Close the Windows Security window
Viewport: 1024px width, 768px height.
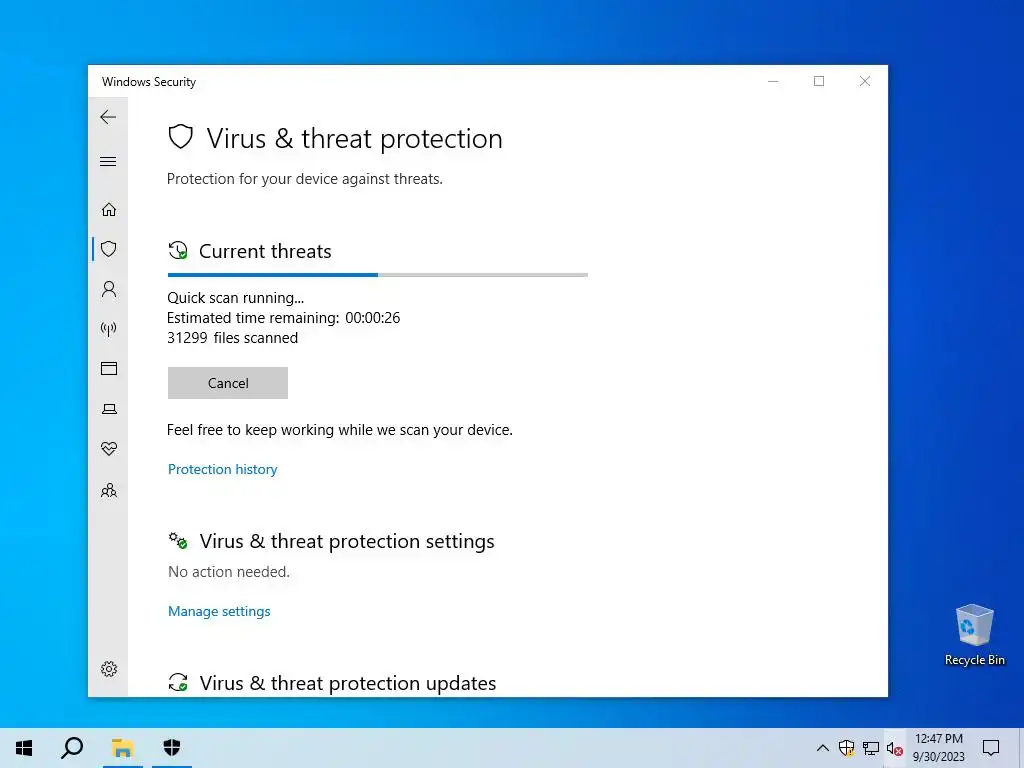[865, 81]
